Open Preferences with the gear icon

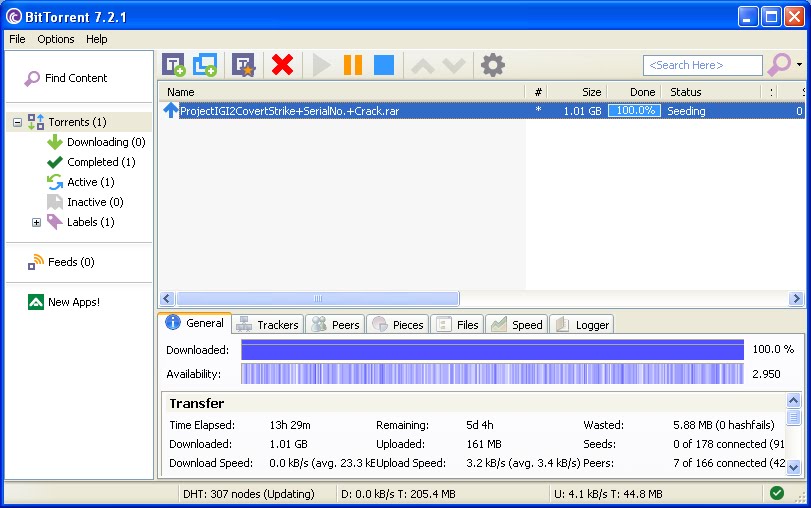coord(492,65)
